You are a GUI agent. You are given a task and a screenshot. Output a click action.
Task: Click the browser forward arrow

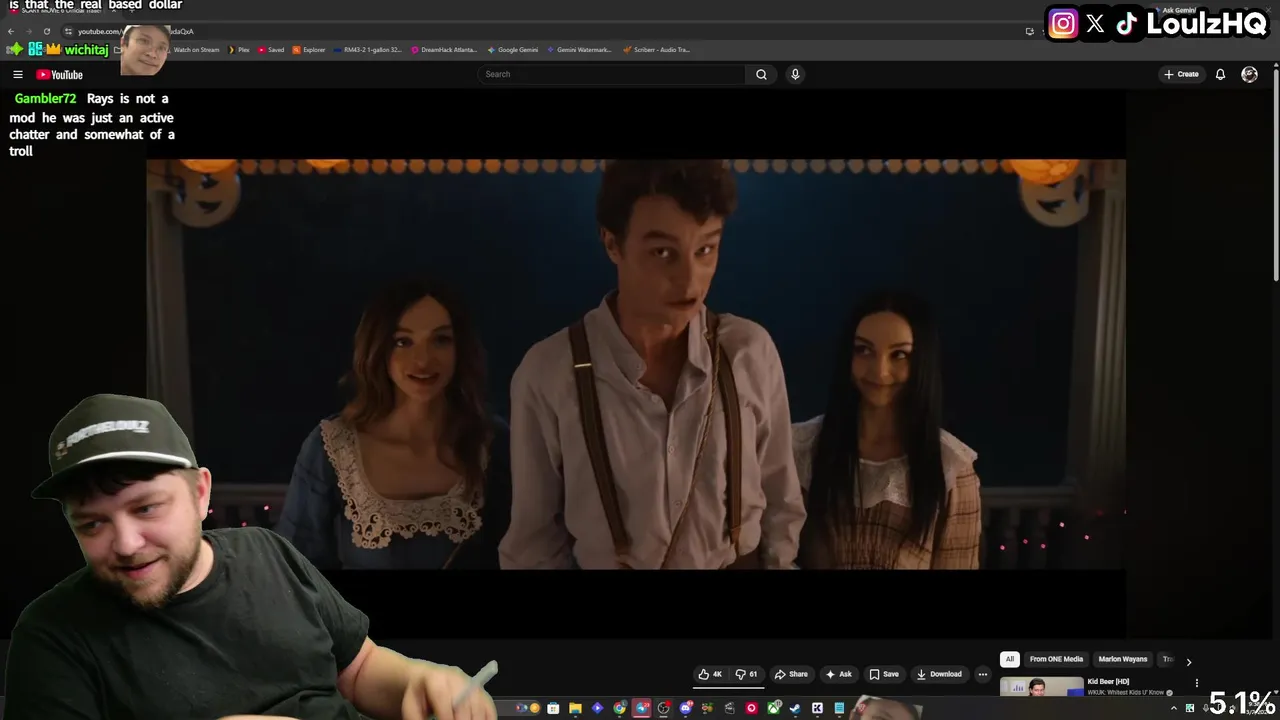(x=29, y=31)
